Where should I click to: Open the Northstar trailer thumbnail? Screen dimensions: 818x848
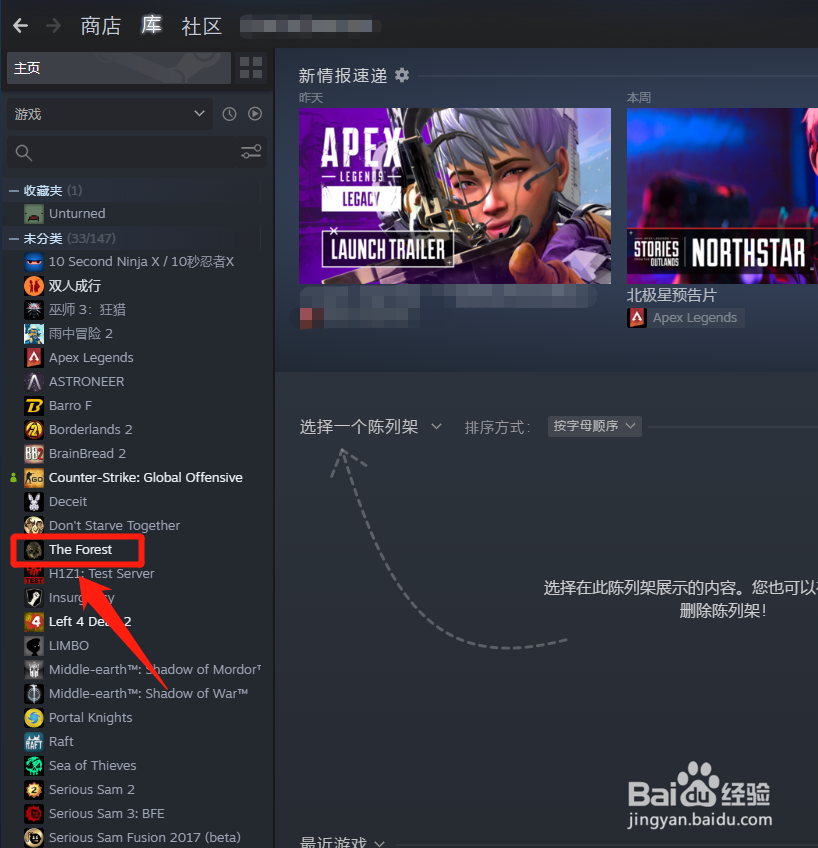pyautogui.click(x=722, y=196)
